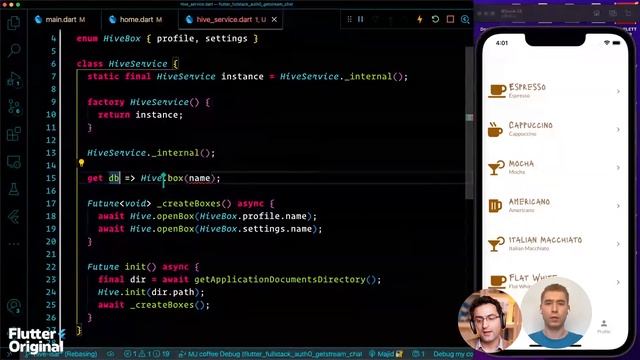Pause the debug session
Image resolution: width=640 pixels, height=360 pixels.
[360, 19]
